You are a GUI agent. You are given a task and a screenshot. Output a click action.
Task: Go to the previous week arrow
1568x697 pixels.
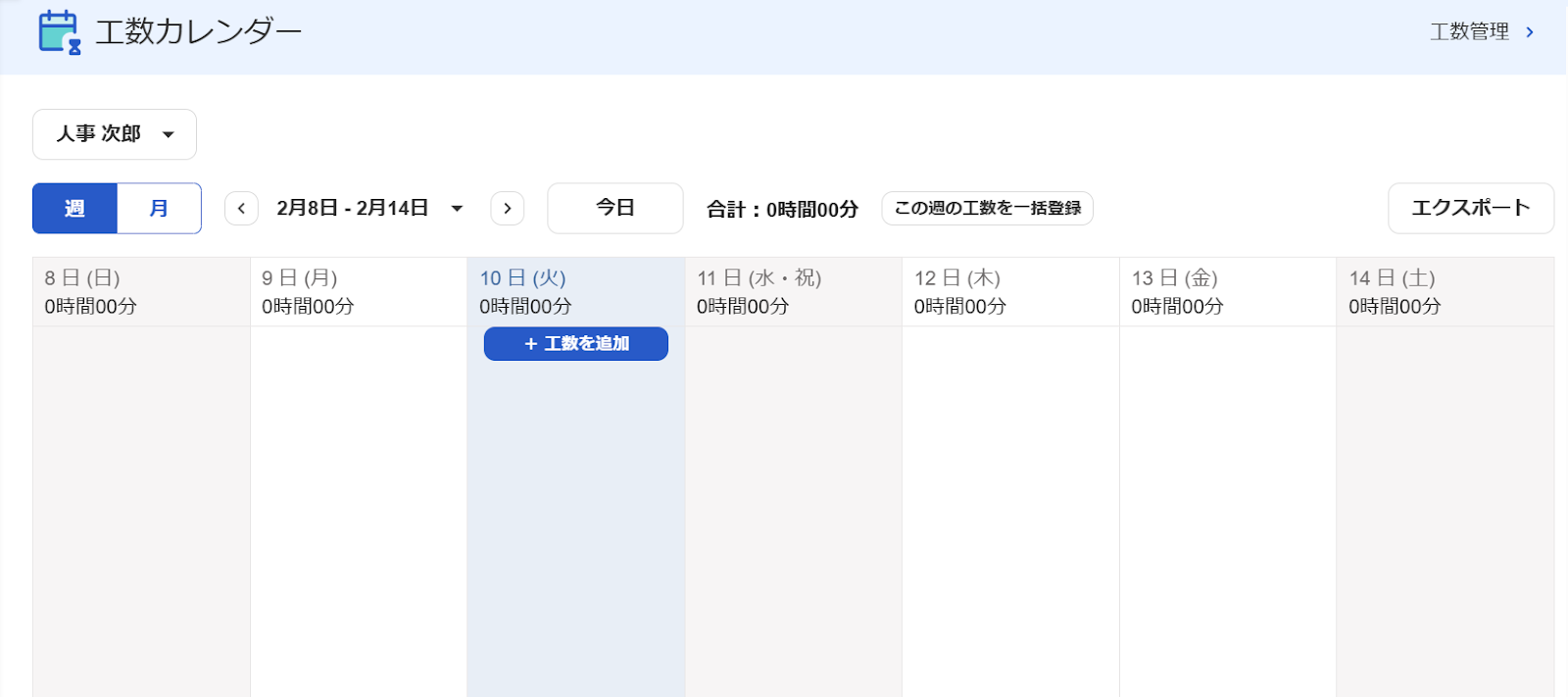241,208
